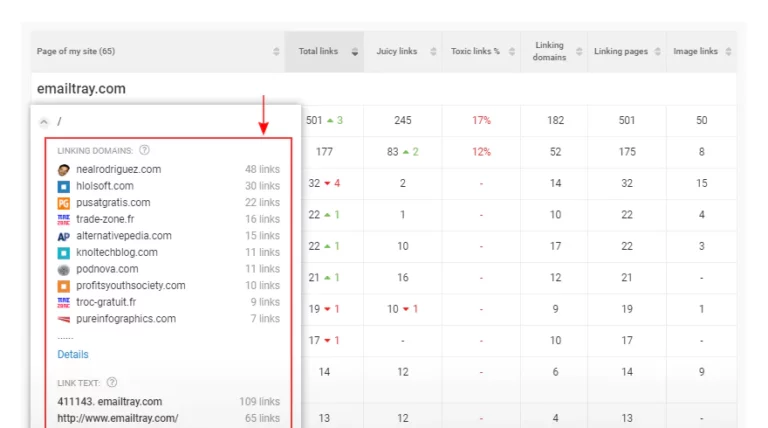The width and height of the screenshot is (768, 428).
Task: Open podnova.com domain link
Action: point(107,269)
